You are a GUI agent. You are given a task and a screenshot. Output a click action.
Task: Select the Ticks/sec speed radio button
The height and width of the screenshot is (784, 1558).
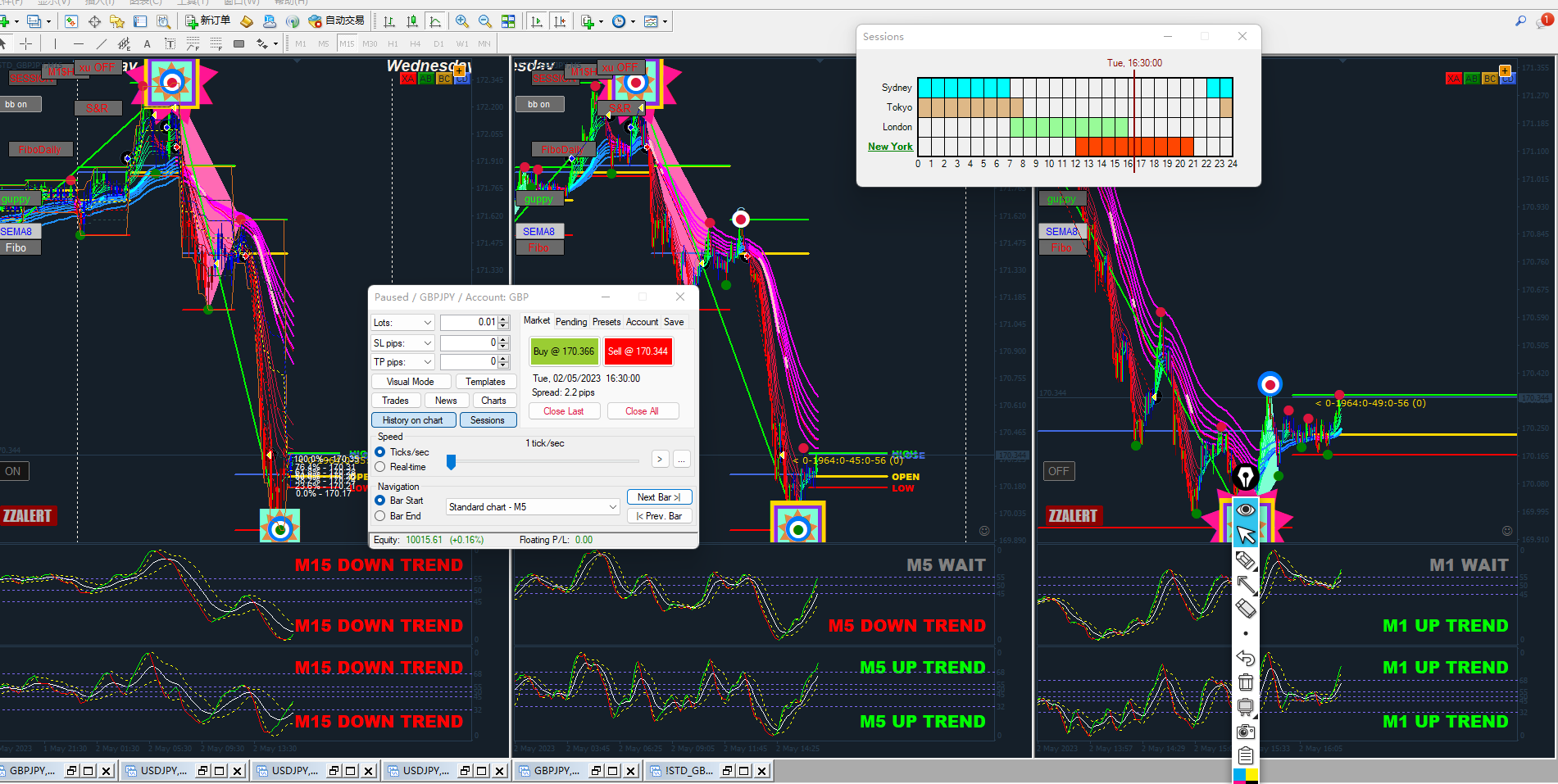(x=380, y=452)
